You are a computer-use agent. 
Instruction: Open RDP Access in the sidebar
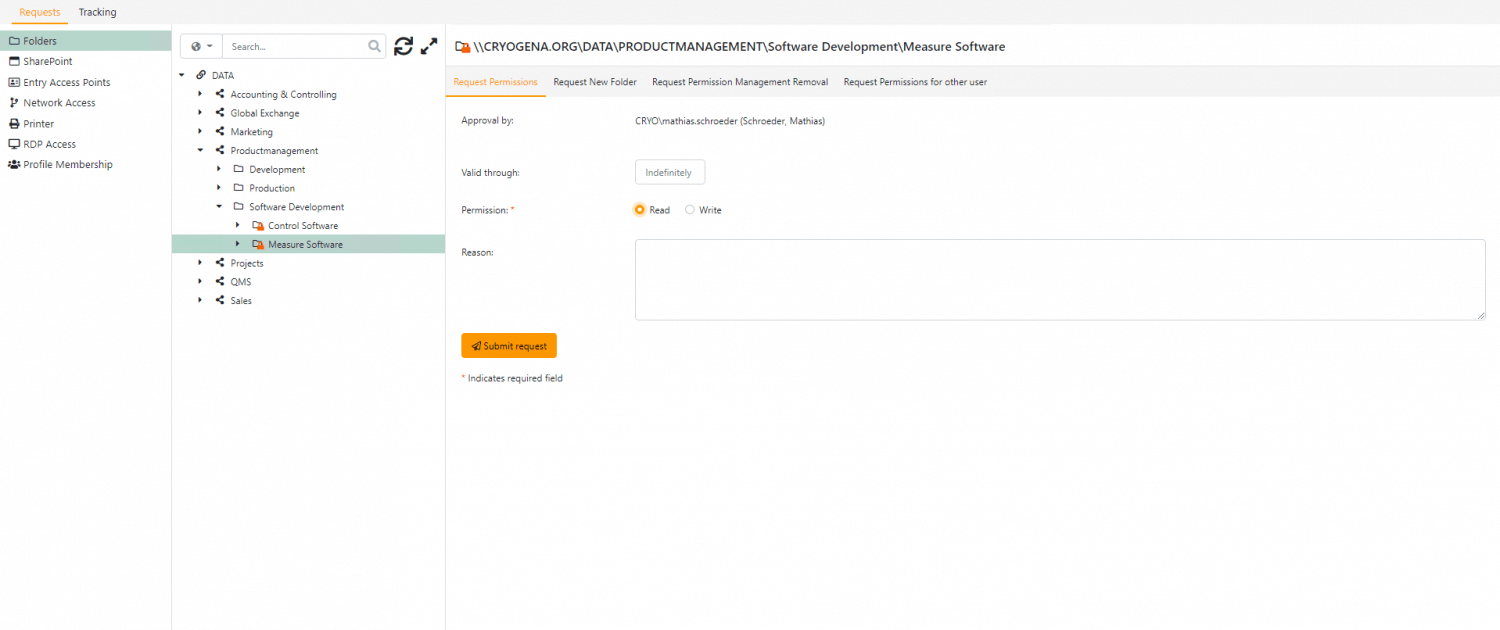click(49, 144)
